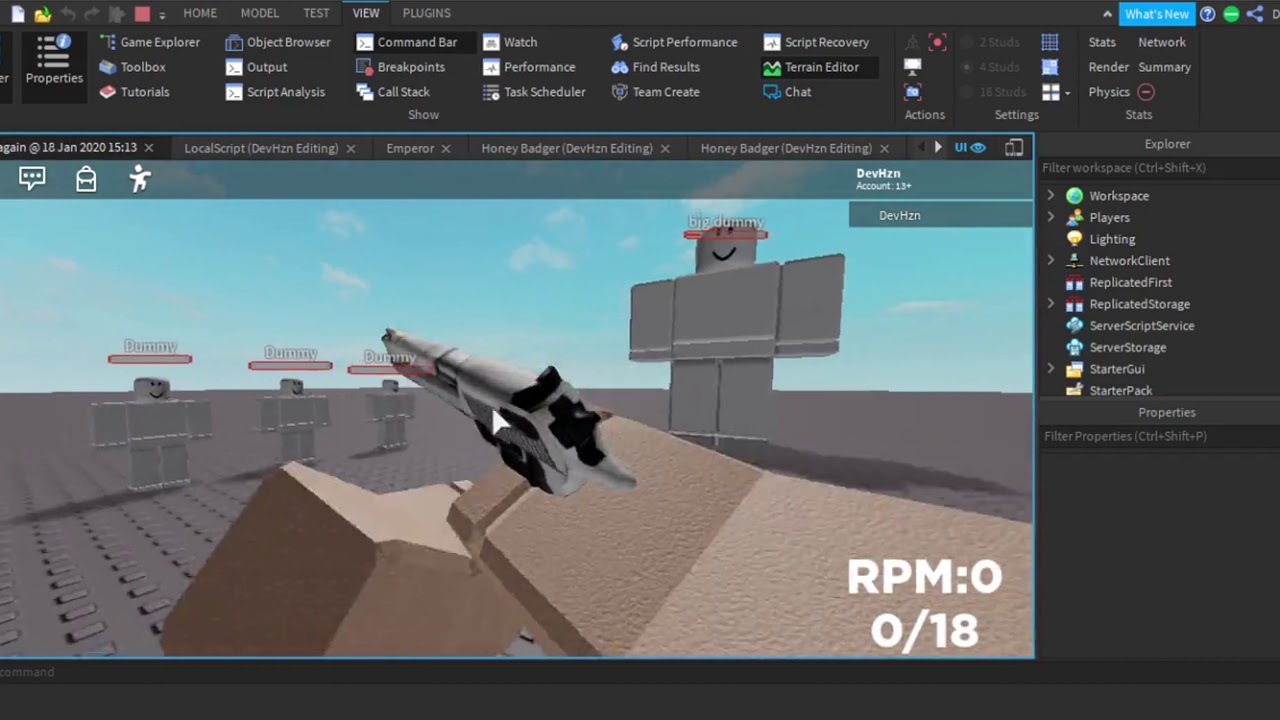This screenshot has height=720, width=1280.
Task: Switch to the HOME ribbon tab
Action: (200, 13)
